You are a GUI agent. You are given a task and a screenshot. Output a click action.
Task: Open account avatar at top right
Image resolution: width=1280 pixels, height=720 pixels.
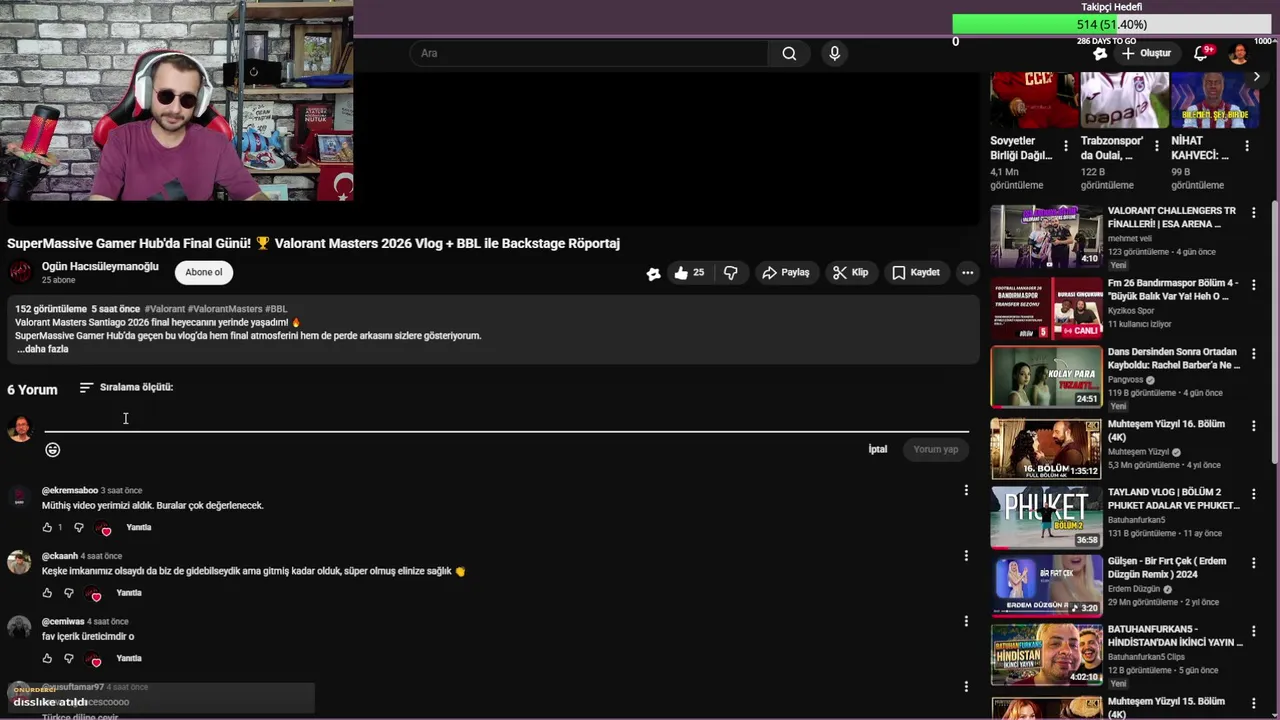pos(1238,53)
